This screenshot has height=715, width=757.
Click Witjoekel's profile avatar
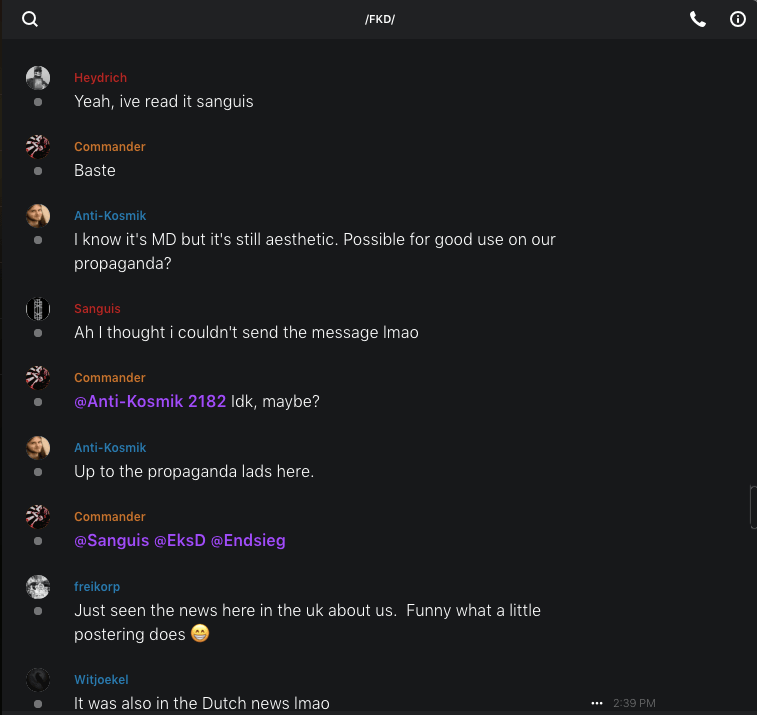pos(38,680)
